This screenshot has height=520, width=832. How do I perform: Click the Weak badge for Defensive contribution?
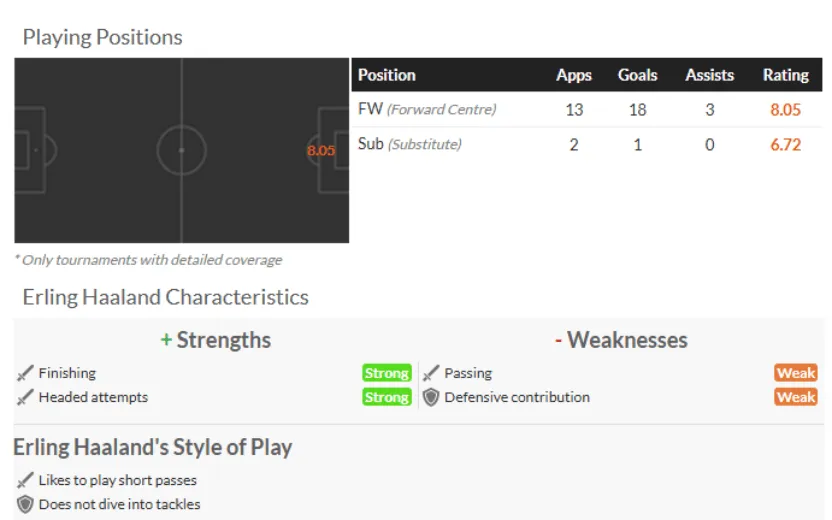tap(795, 397)
